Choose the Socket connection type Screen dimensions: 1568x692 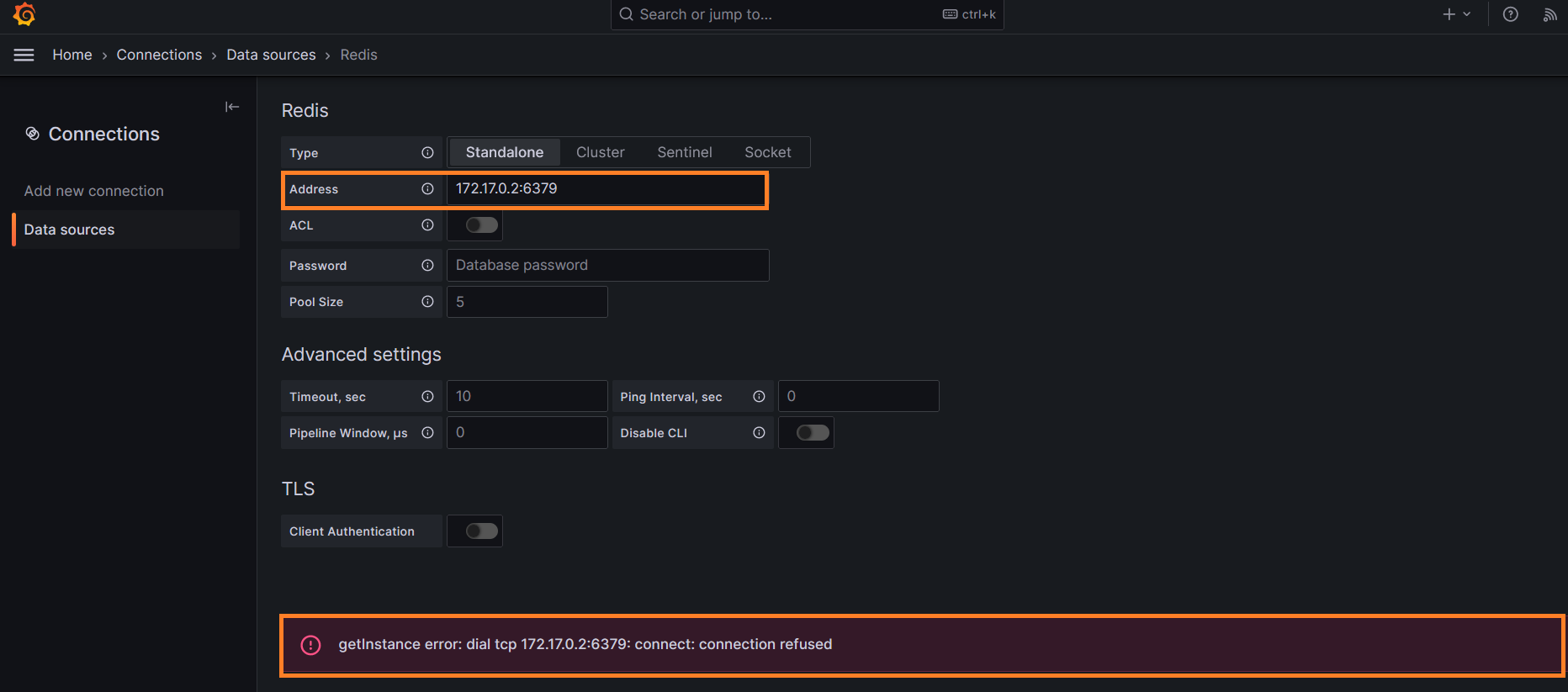[x=767, y=152]
